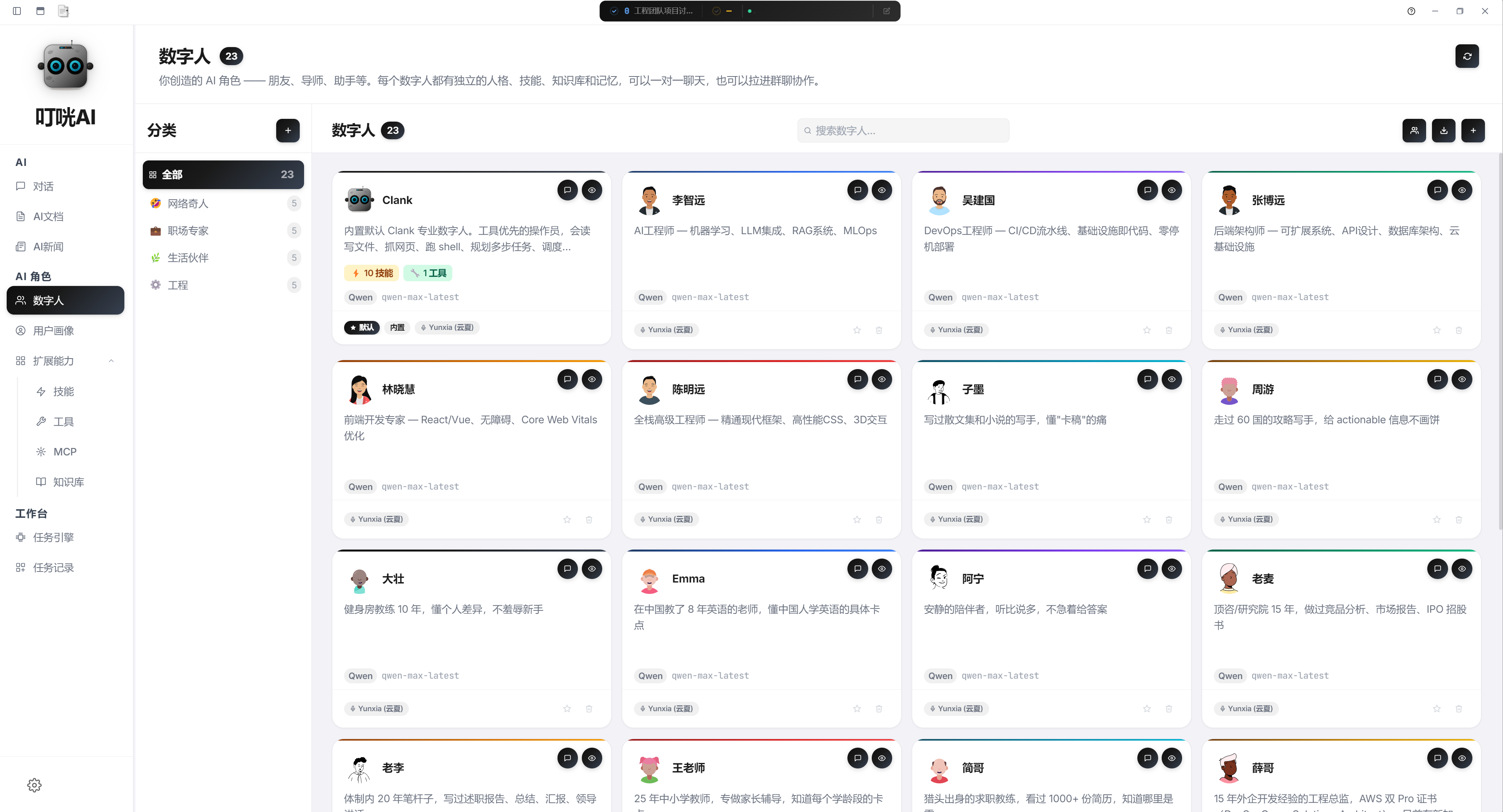Screen dimensions: 1503x812
Task: Open MCP under 扩展能力
Action: pos(75,452)
